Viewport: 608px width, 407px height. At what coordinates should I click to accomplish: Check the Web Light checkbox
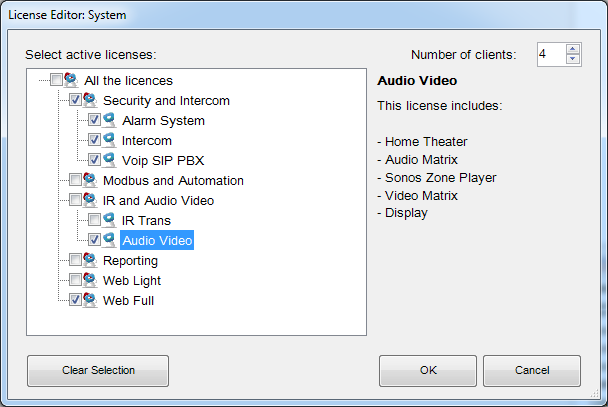click(x=75, y=280)
